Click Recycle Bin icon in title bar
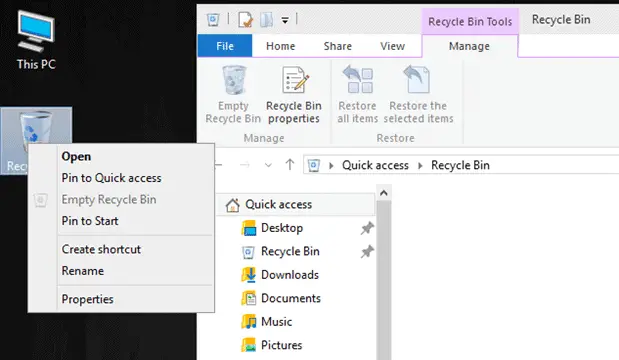 point(213,19)
